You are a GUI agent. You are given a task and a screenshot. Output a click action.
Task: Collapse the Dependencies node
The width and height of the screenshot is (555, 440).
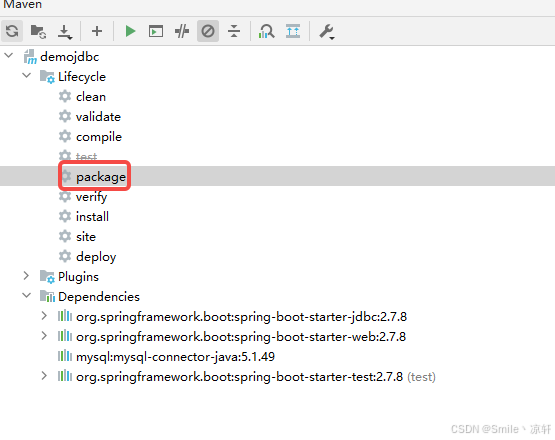(27, 295)
